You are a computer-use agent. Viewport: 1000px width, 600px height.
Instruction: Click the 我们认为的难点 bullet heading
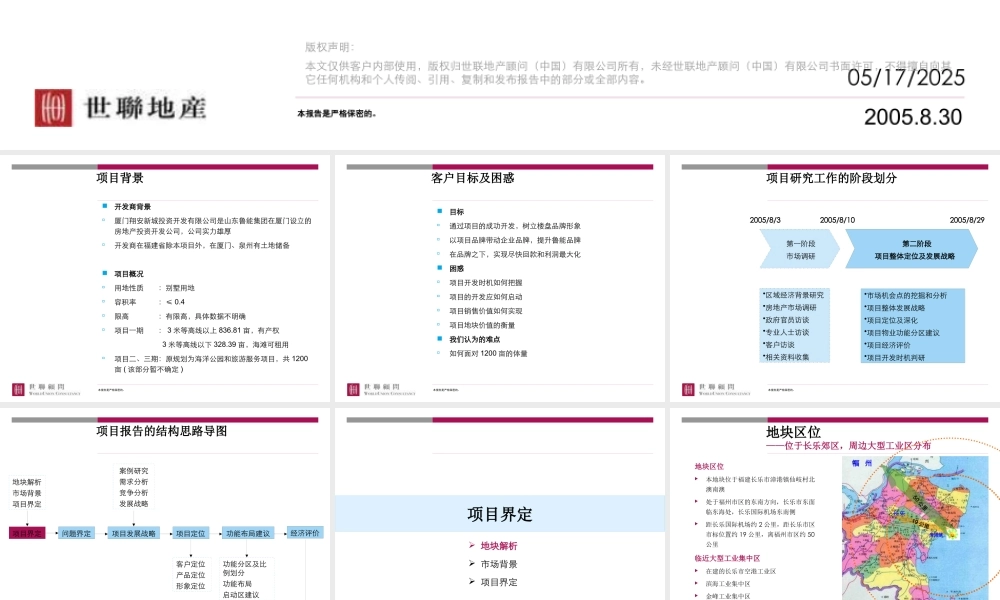tap(474, 339)
